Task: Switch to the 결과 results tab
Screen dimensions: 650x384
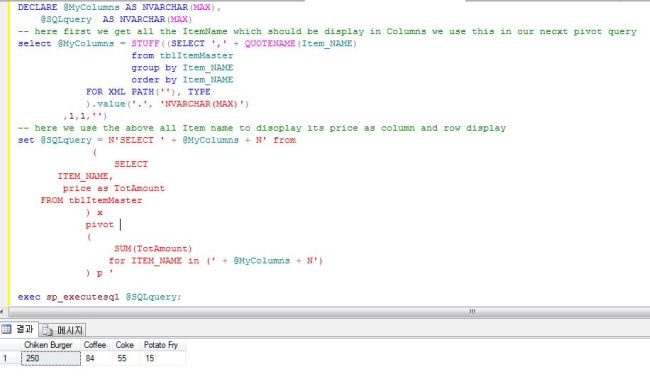Action: coord(18,330)
